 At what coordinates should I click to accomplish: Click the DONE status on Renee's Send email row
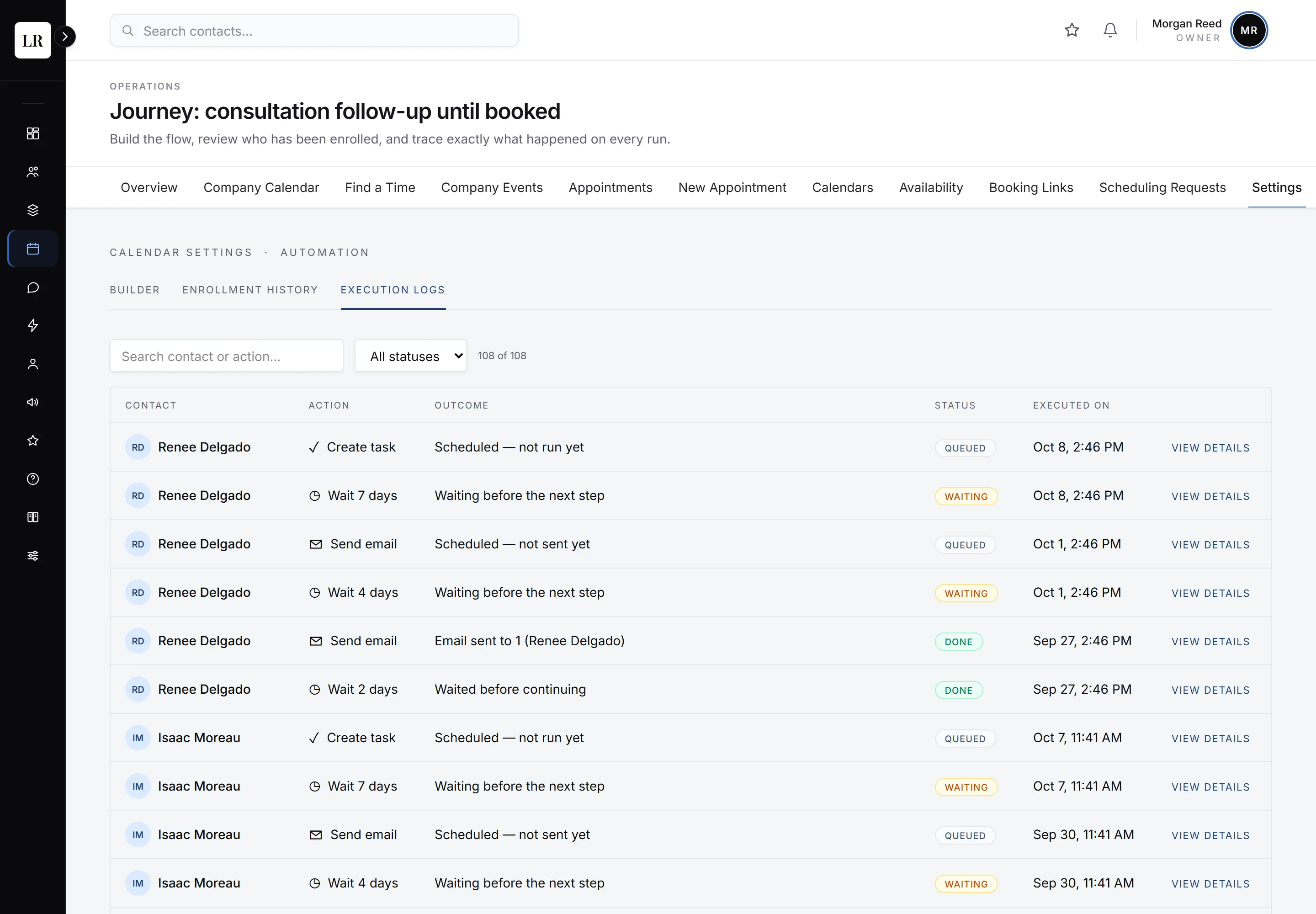pos(959,642)
